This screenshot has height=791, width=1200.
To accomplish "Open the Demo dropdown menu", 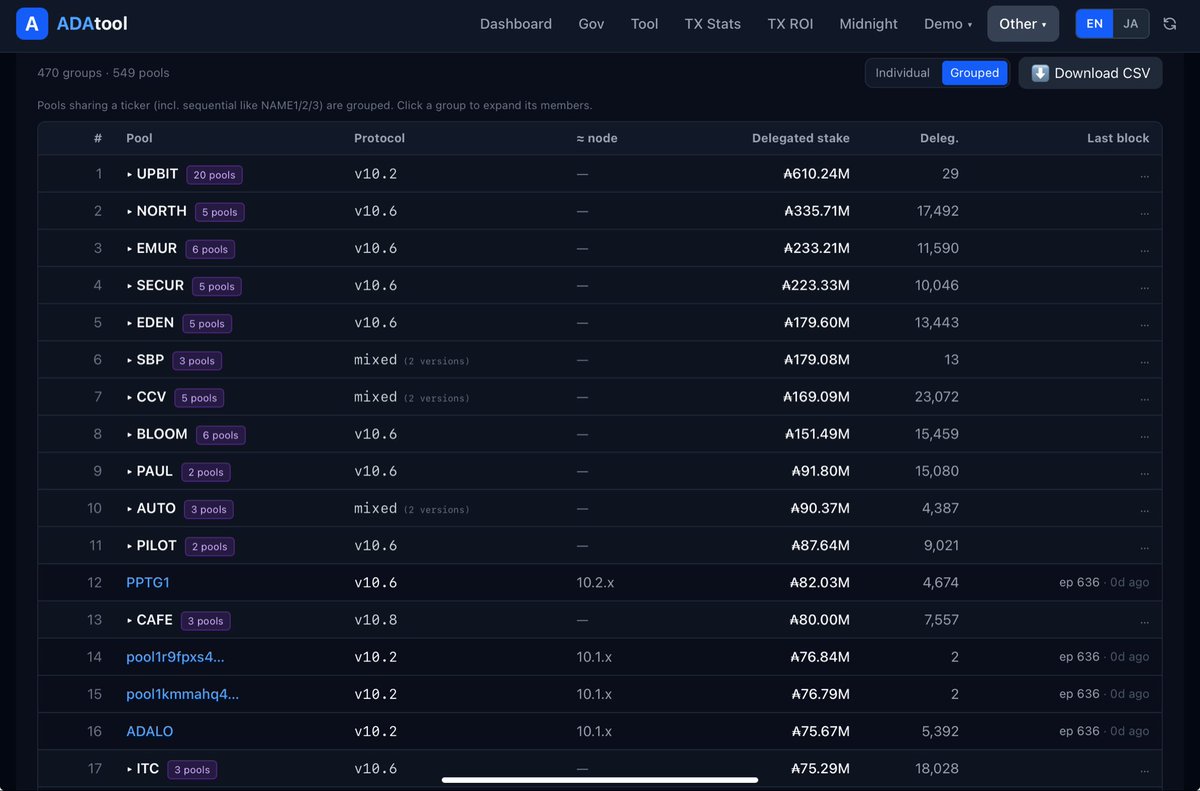I will click(x=947, y=23).
